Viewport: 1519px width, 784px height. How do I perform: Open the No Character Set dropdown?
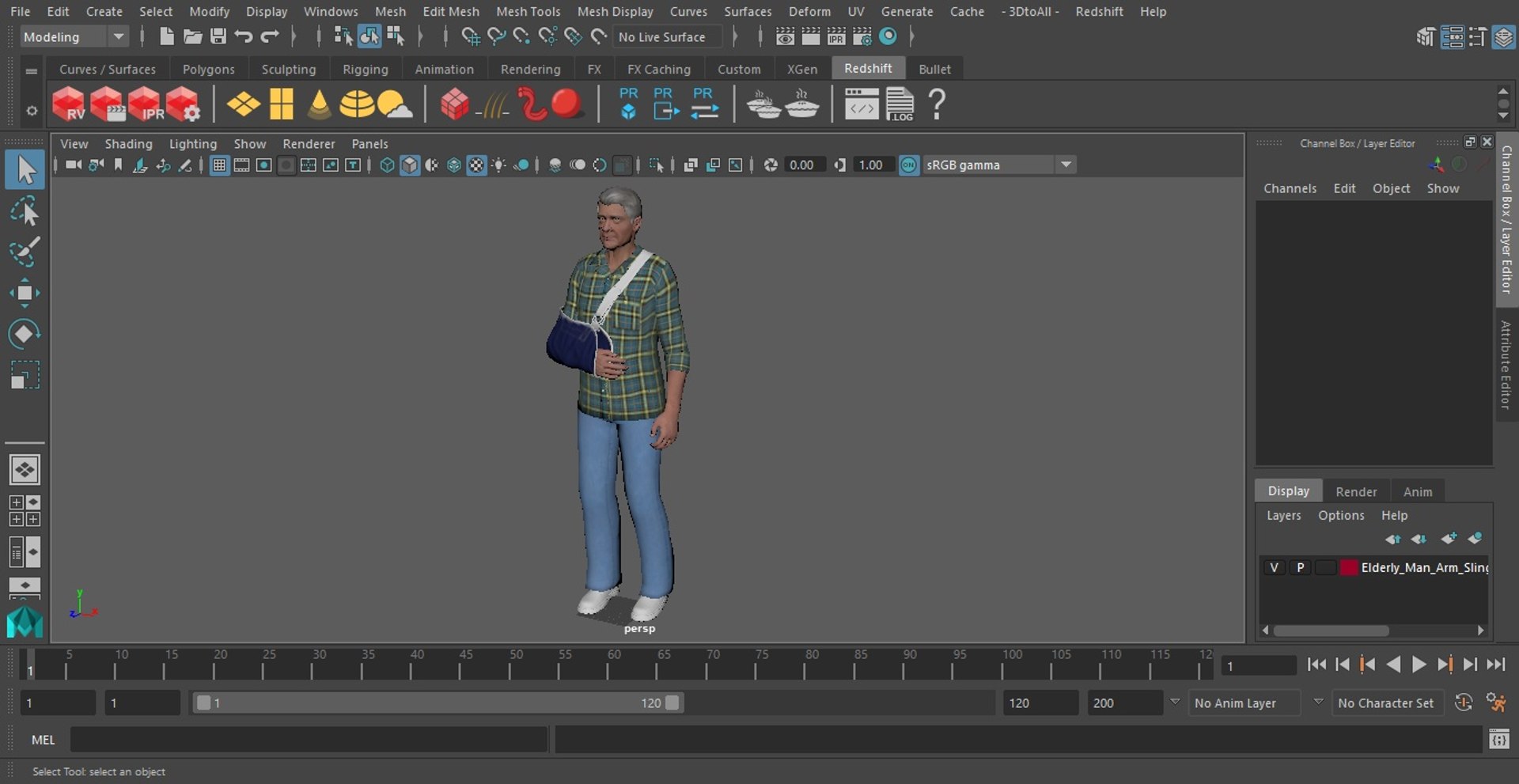point(1389,703)
